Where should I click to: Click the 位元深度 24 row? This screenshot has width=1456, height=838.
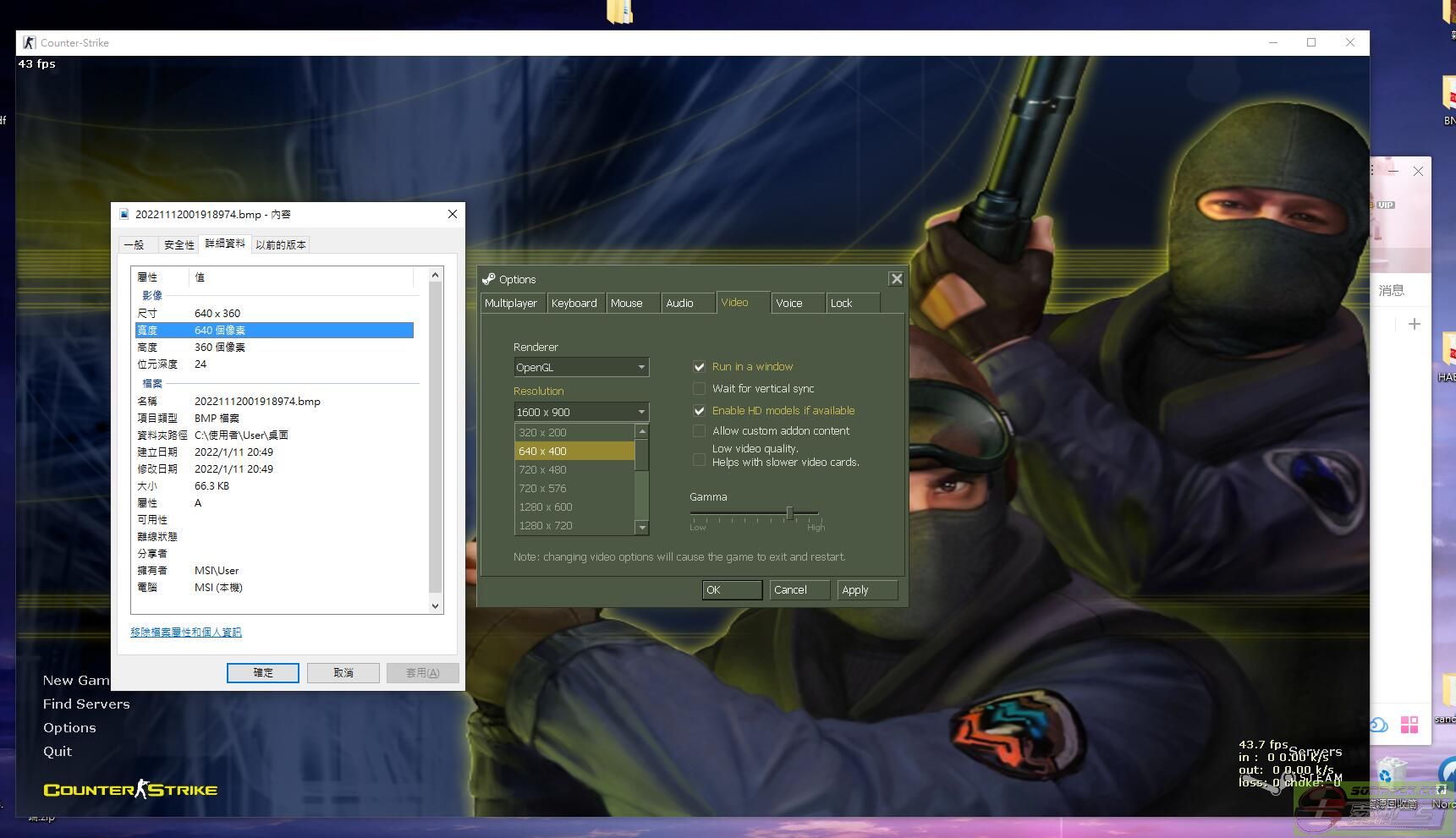tap(274, 364)
